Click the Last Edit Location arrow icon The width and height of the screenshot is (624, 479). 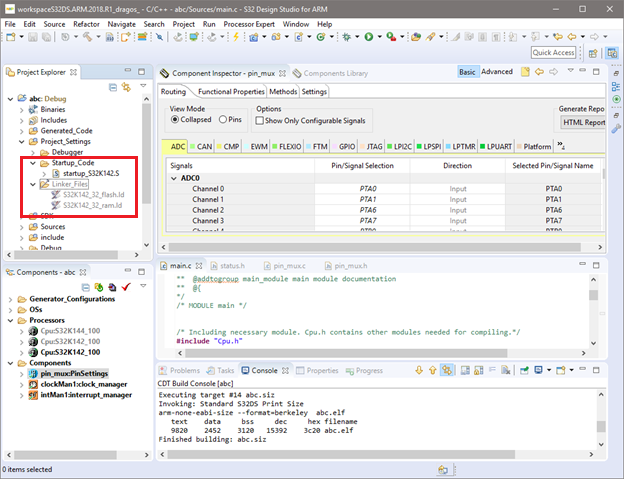[x=558, y=37]
